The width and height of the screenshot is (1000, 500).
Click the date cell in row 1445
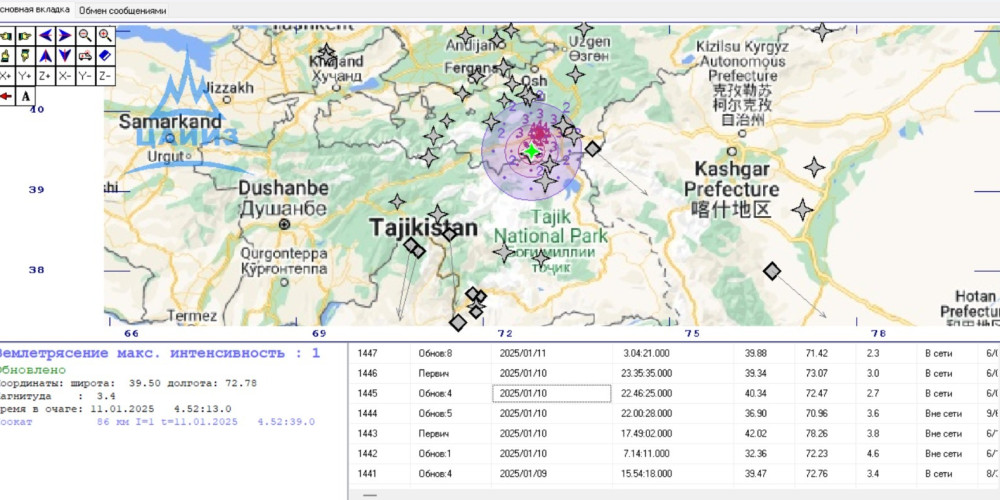[x=552, y=393]
